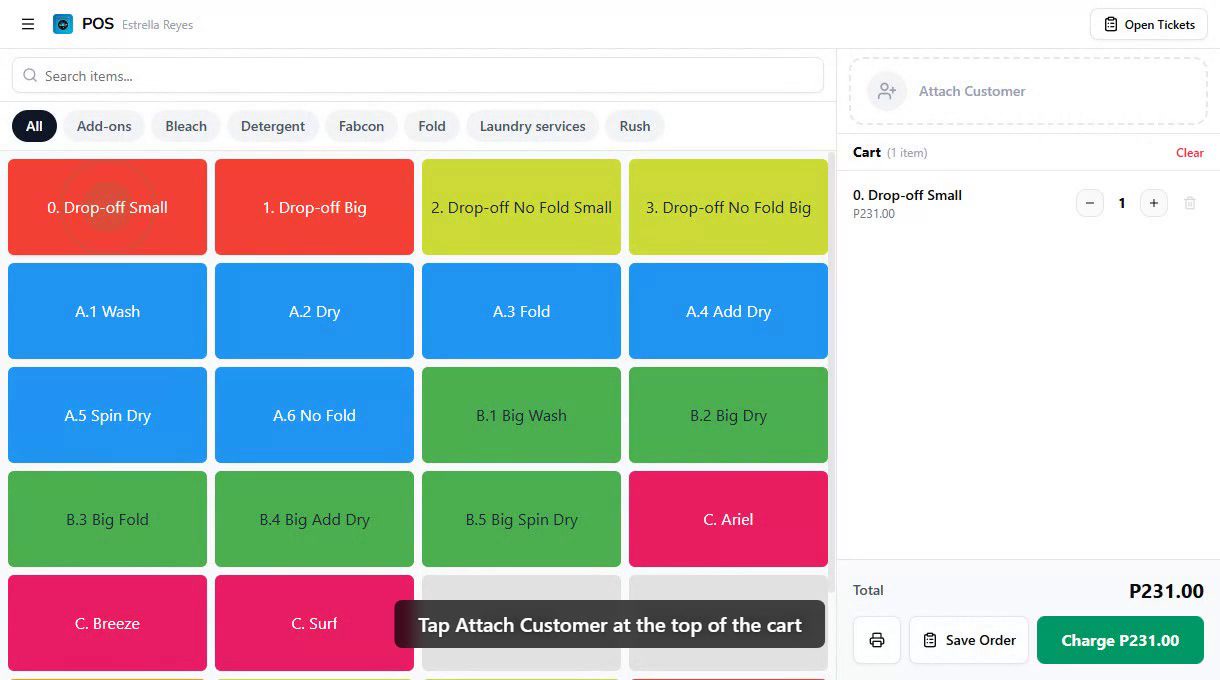Add B.5 Big Spin Dry item

click(521, 519)
